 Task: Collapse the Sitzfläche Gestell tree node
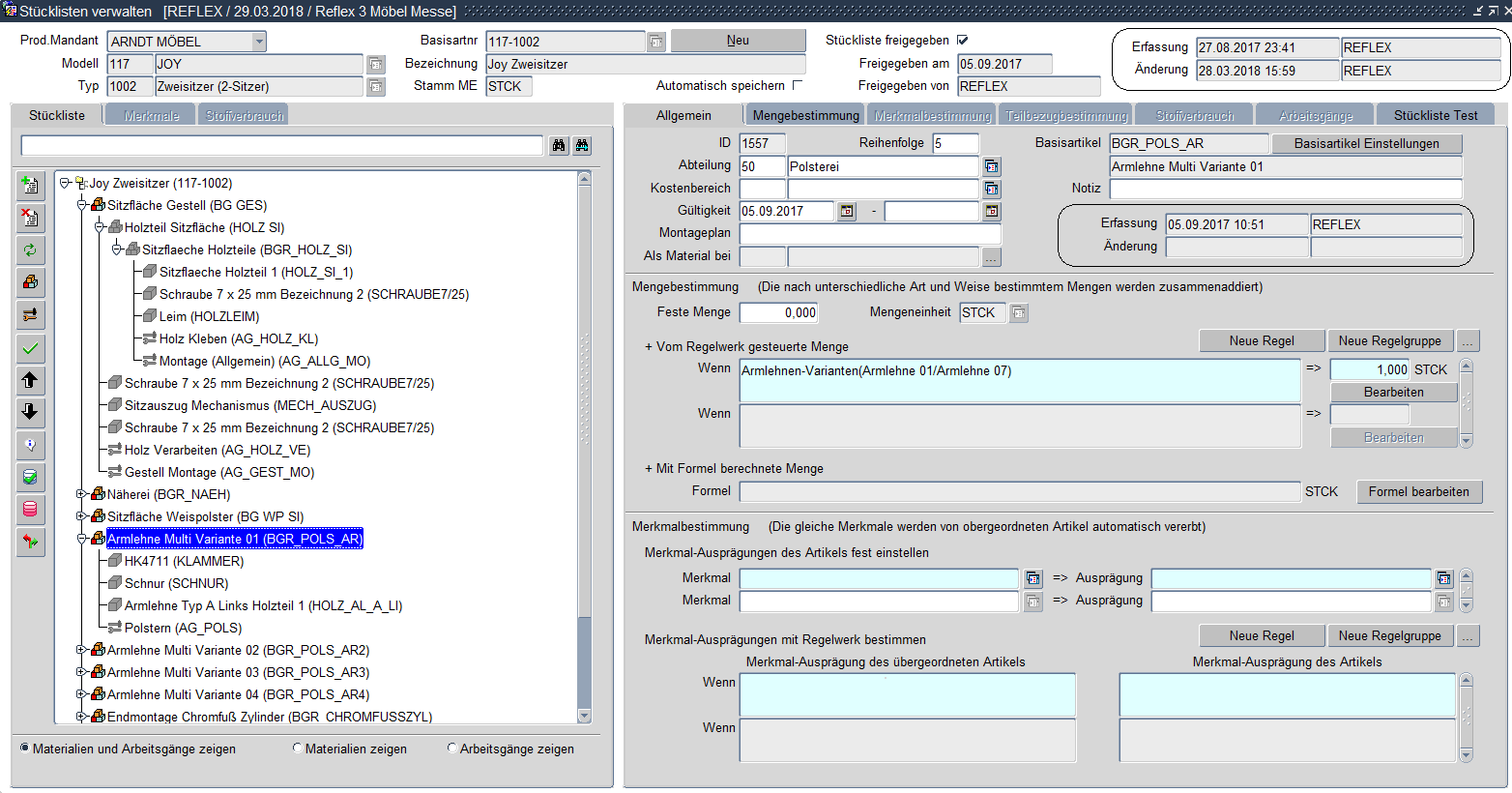click(x=82, y=205)
